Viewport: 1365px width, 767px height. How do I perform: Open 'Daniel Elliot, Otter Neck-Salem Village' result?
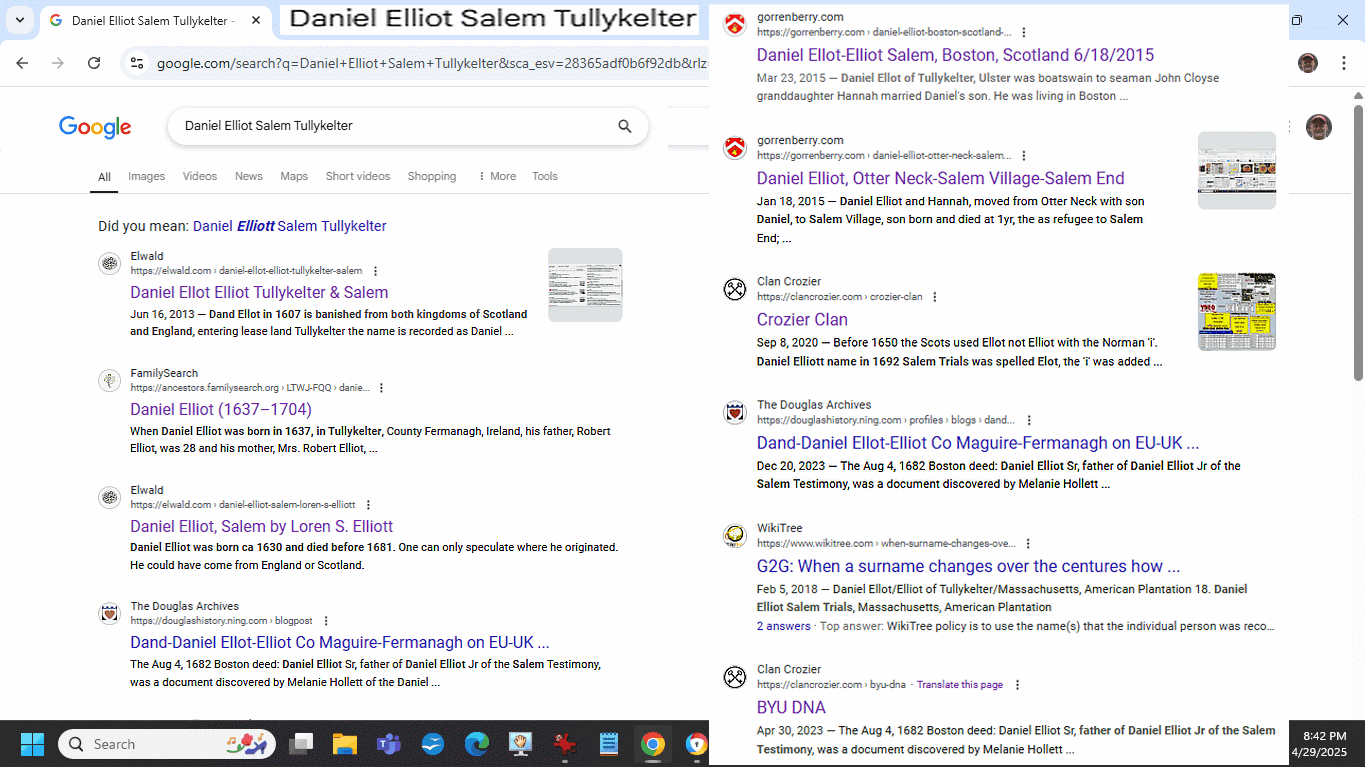940,178
